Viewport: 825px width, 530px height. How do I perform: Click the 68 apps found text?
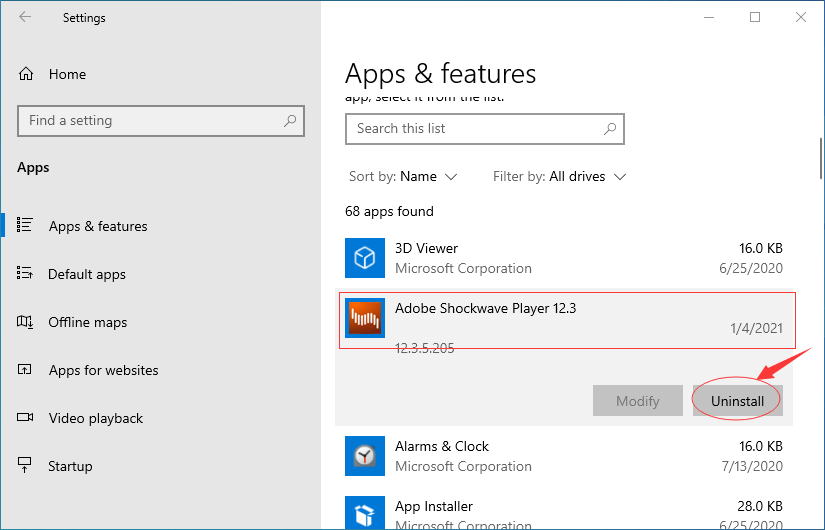click(x=389, y=211)
